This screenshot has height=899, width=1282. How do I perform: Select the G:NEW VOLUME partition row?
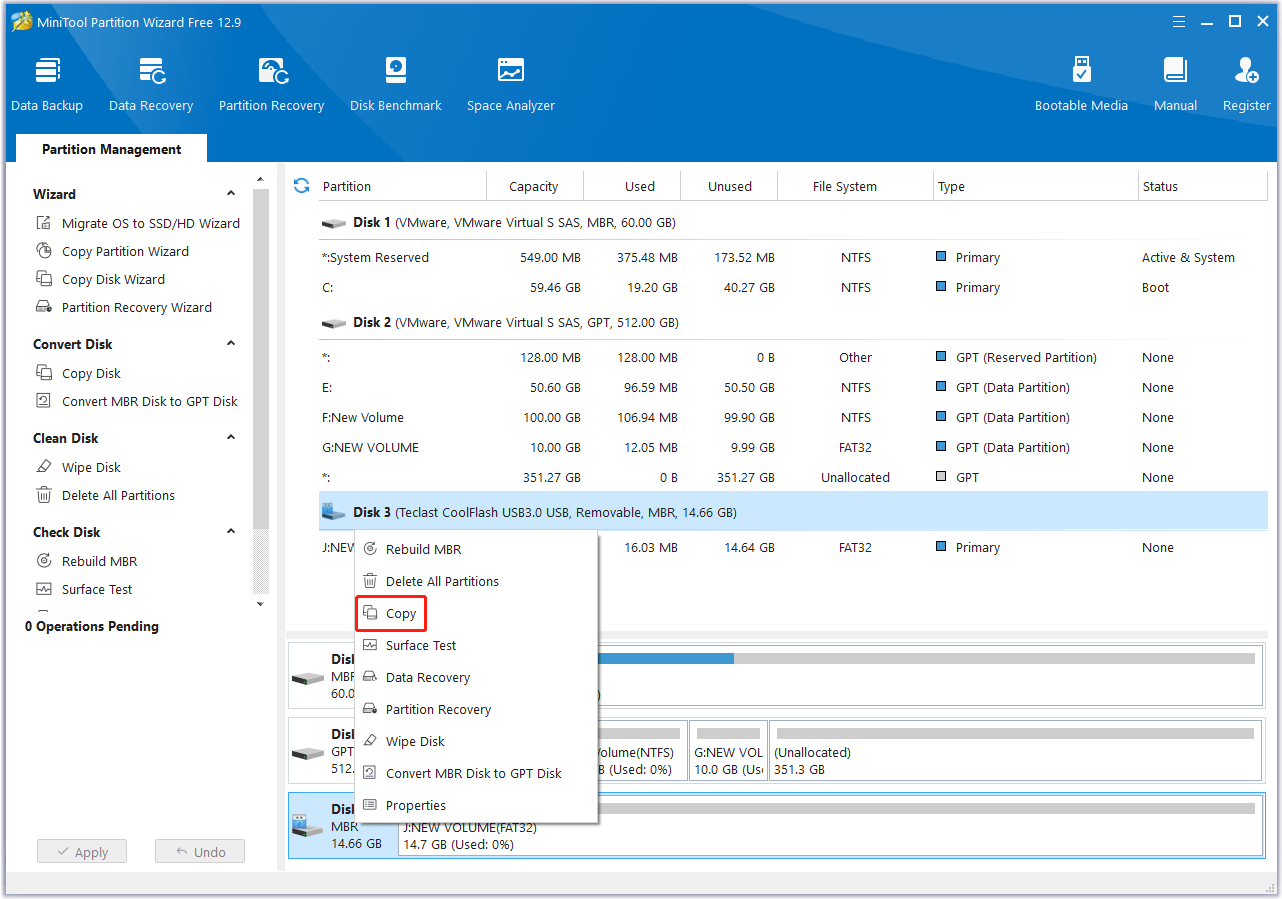[793, 447]
